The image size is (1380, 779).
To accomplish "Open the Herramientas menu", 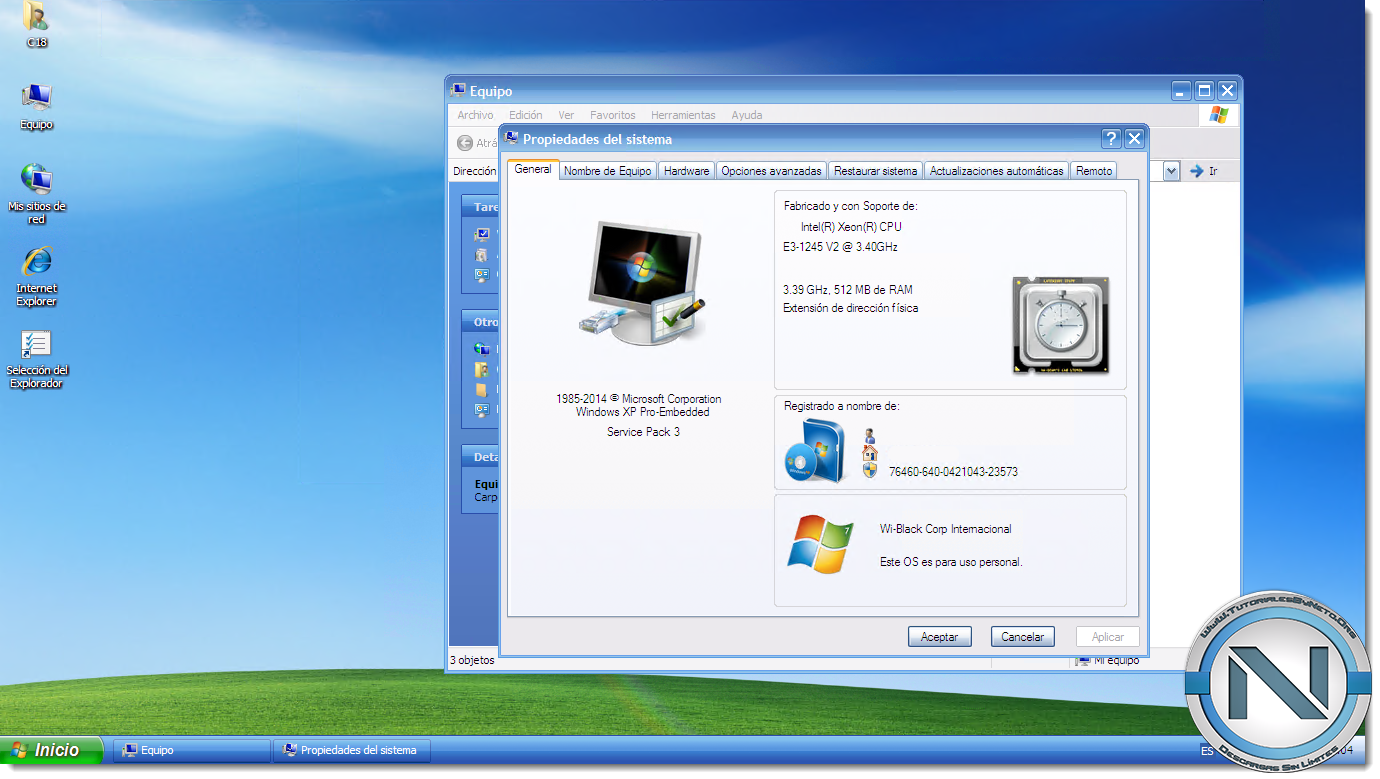I will click(x=683, y=115).
